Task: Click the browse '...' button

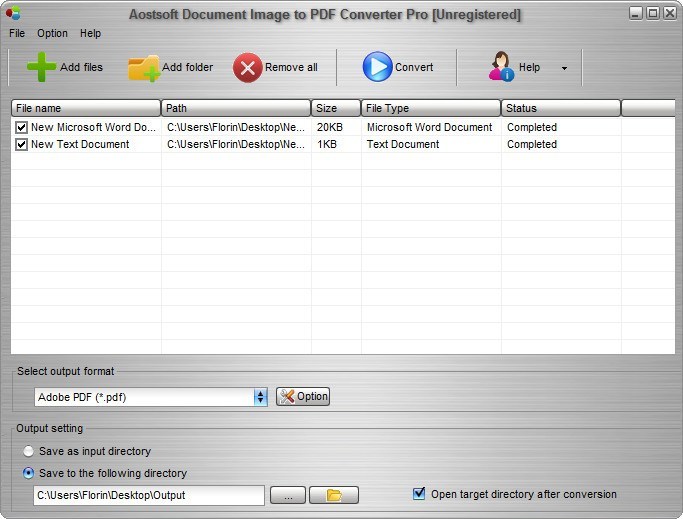Action: click(288, 495)
